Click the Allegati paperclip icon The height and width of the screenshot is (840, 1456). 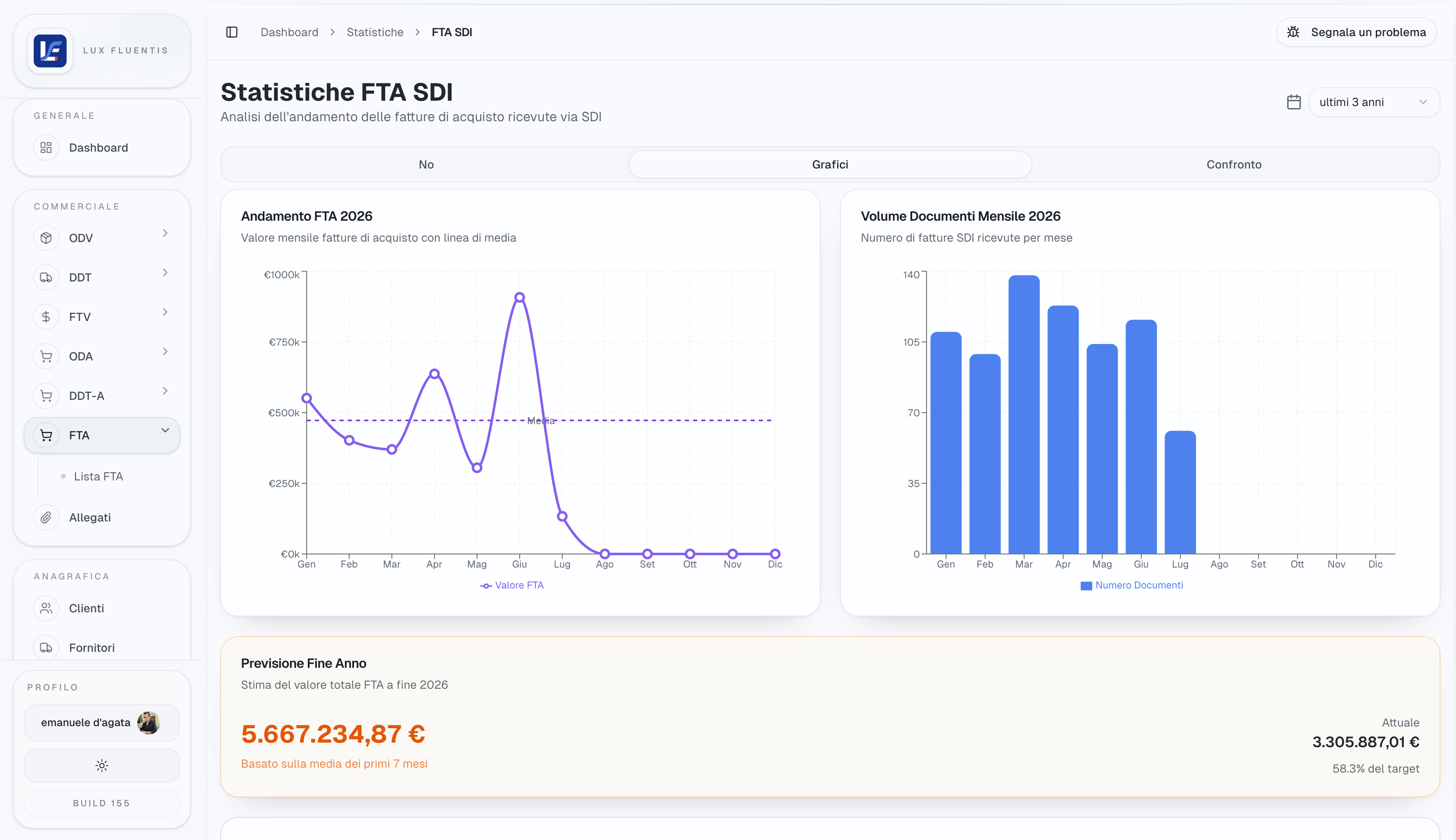point(46,517)
